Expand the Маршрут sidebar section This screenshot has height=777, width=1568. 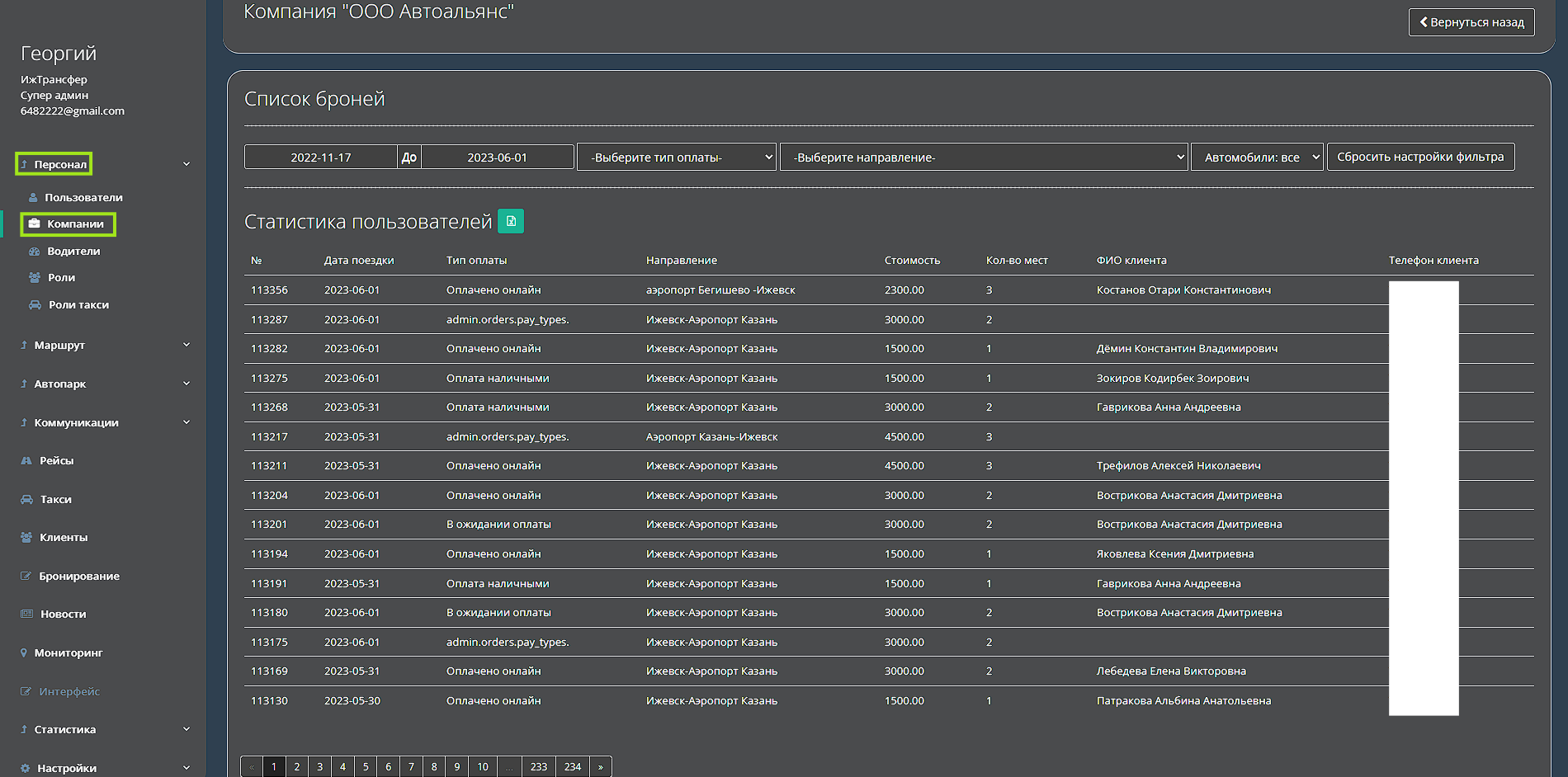tap(59, 346)
